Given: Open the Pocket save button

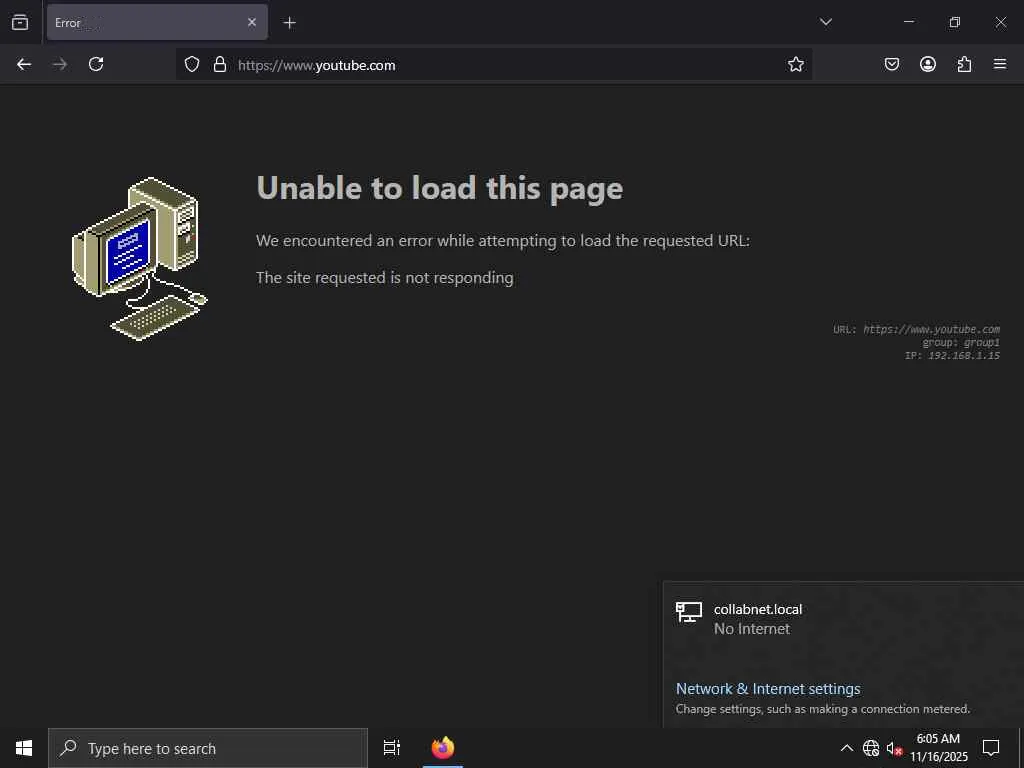Looking at the screenshot, I should point(891,64).
